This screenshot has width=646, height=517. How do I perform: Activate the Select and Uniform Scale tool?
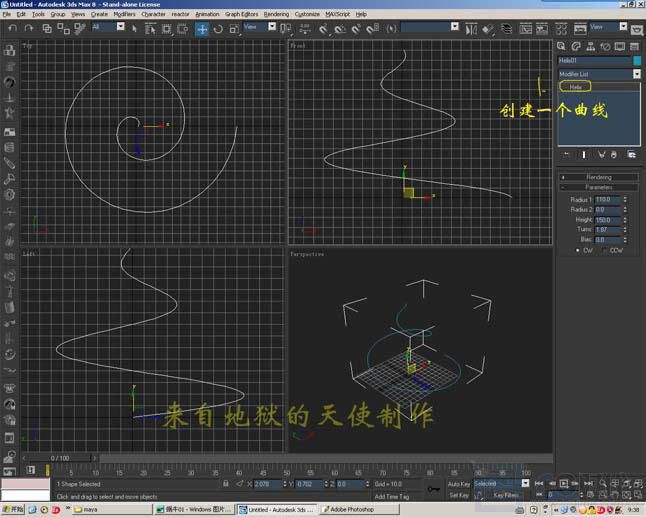click(x=234, y=29)
